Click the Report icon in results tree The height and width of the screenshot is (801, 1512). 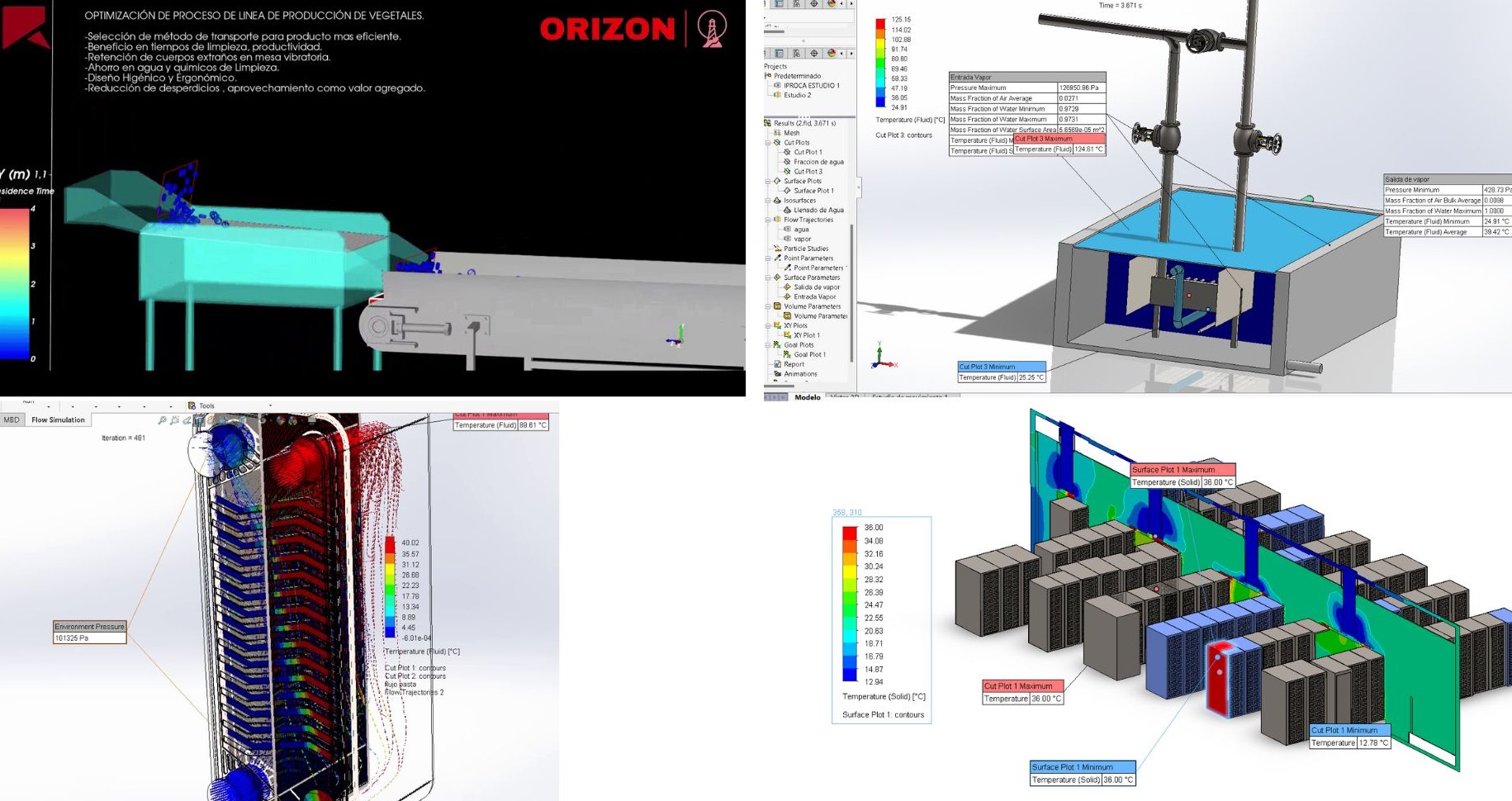[x=777, y=364]
